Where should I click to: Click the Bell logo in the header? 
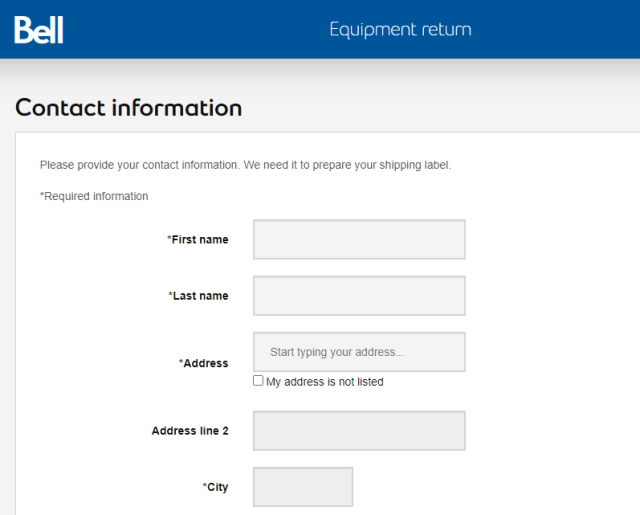39,30
